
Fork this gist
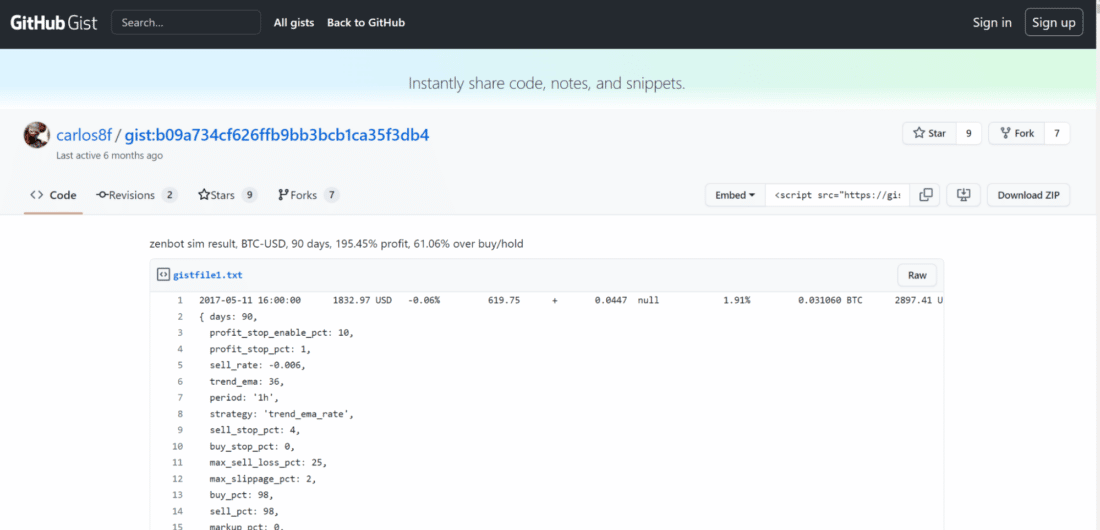tap(1016, 133)
